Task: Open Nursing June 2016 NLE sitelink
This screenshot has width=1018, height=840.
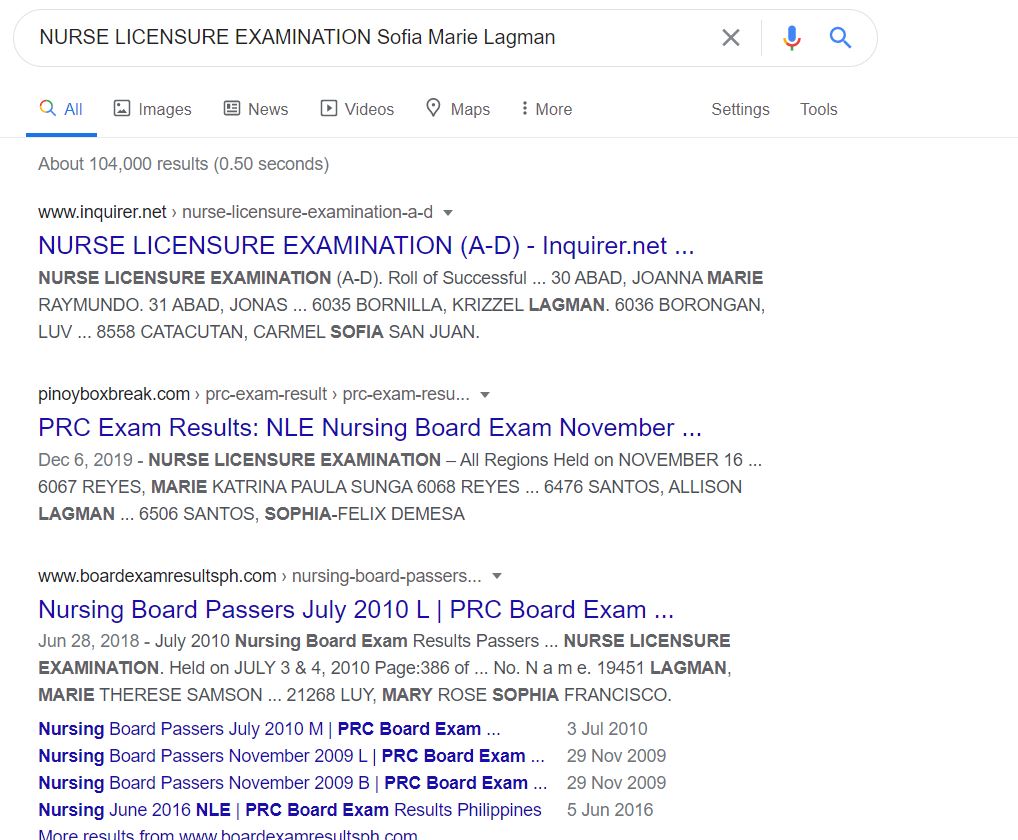Action: (290, 810)
